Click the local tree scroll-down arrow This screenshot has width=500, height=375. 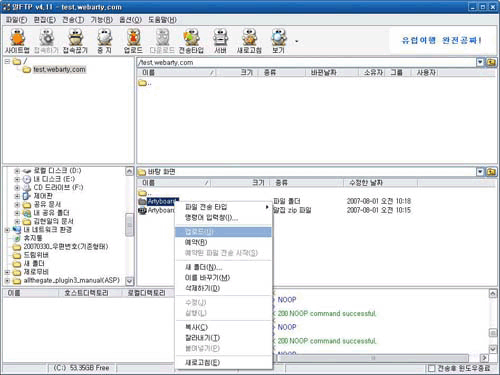pos(129,281)
